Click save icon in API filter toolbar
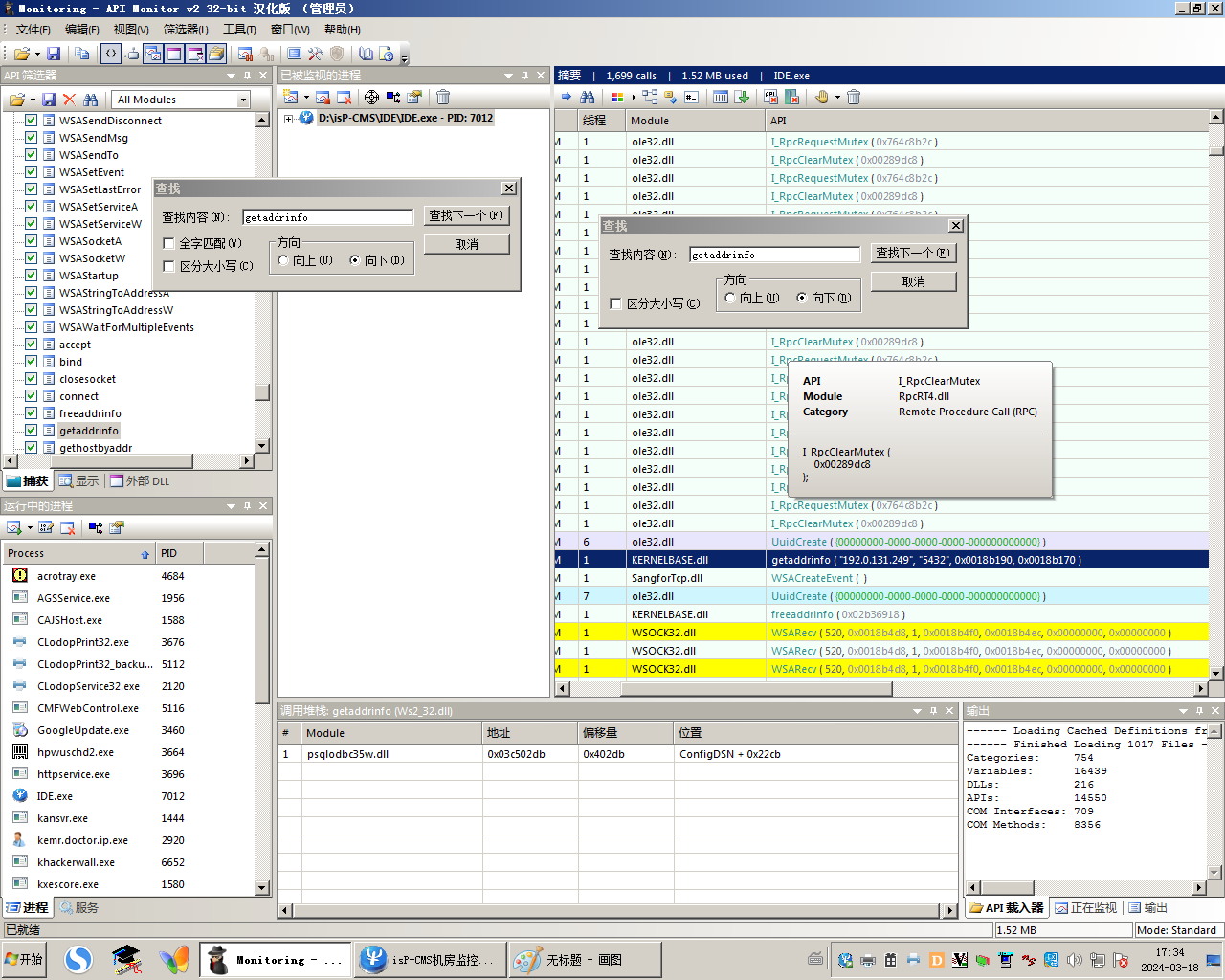Screen dimensions: 1225x980 pyautogui.click(x=49, y=99)
